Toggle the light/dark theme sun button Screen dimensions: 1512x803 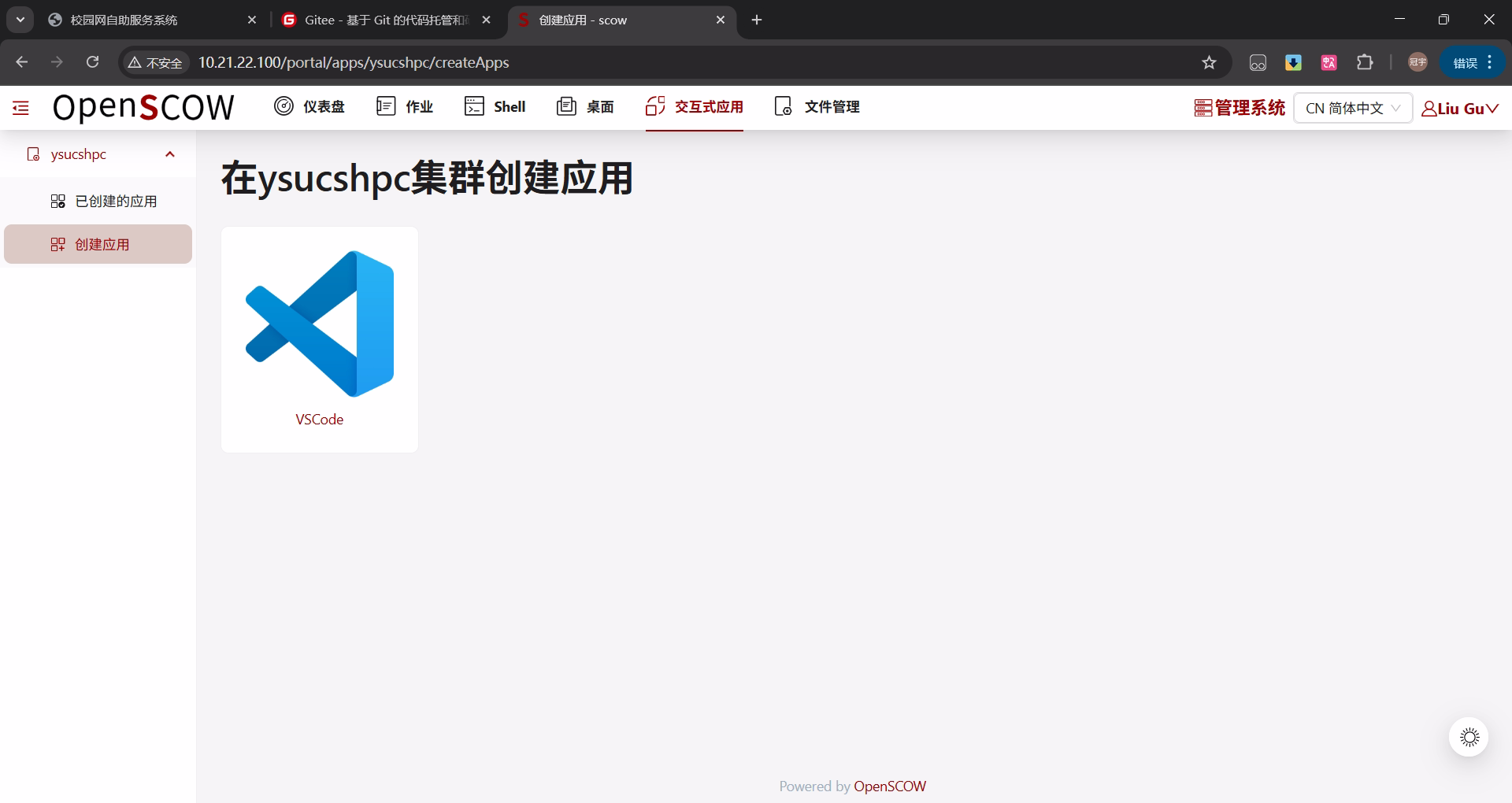(1469, 737)
